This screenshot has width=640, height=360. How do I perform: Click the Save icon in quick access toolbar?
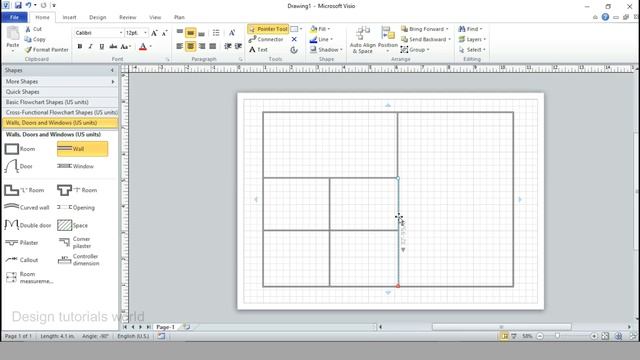point(18,6)
